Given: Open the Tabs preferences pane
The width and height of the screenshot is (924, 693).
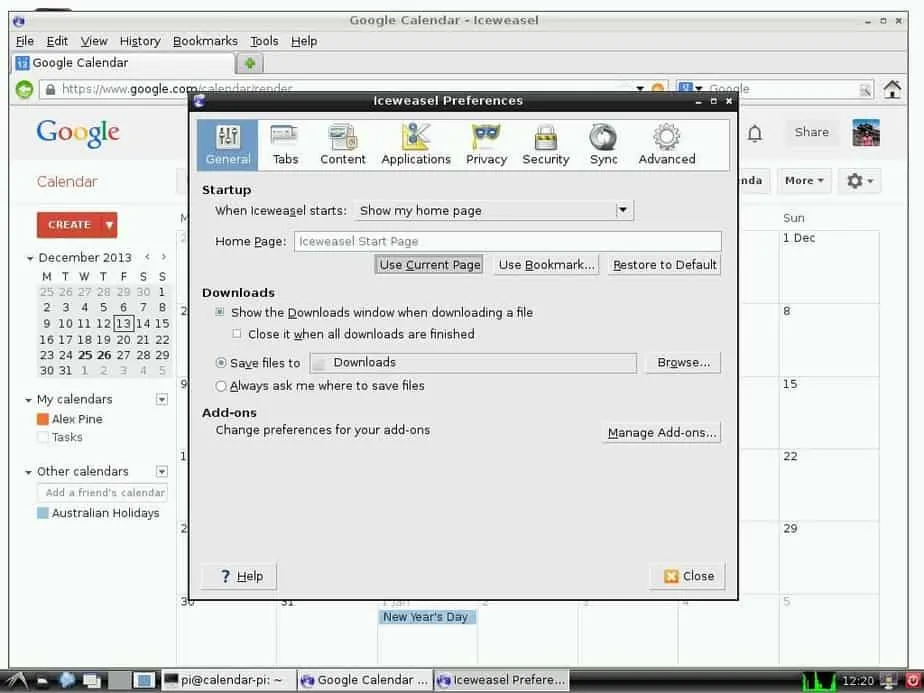Looking at the screenshot, I should [x=285, y=145].
